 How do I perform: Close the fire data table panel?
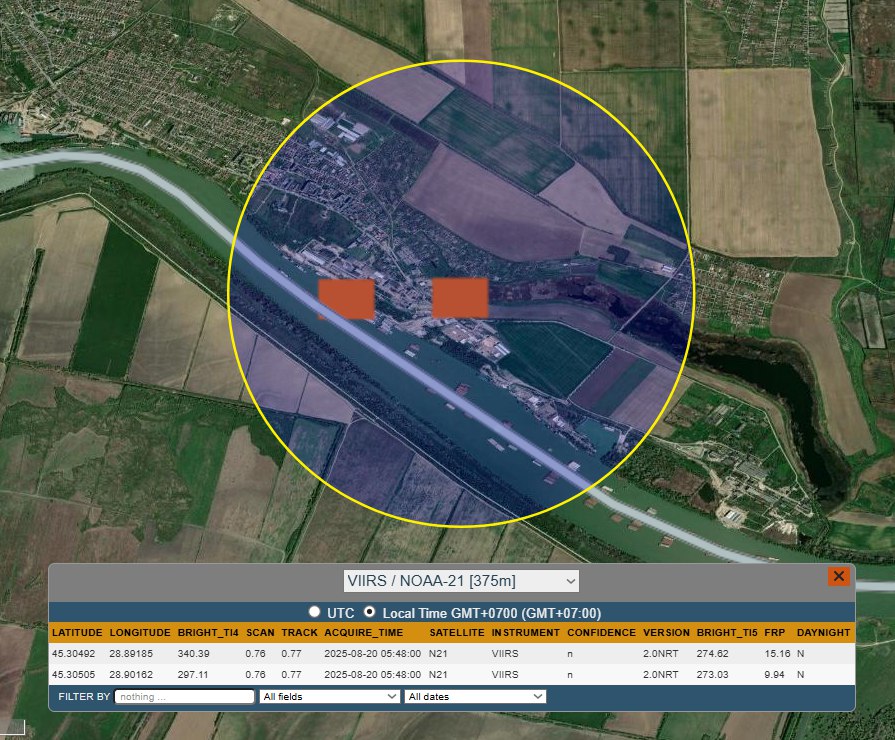(838, 576)
